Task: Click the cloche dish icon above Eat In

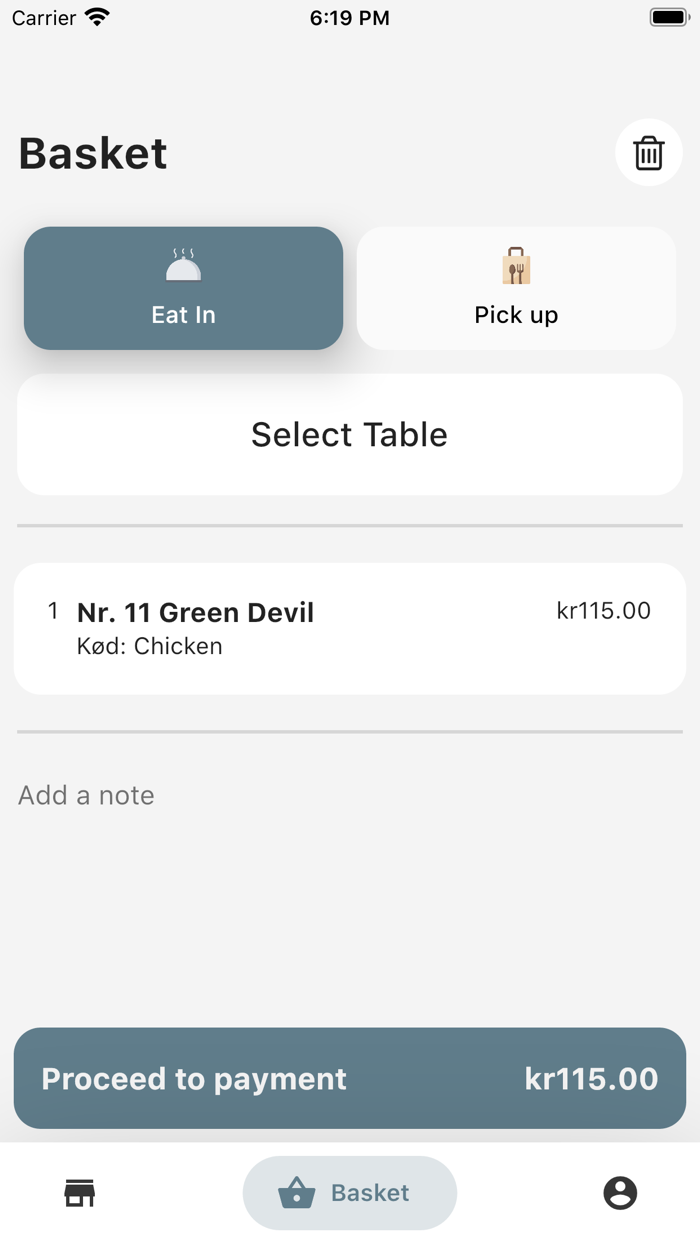Action: tap(183, 266)
